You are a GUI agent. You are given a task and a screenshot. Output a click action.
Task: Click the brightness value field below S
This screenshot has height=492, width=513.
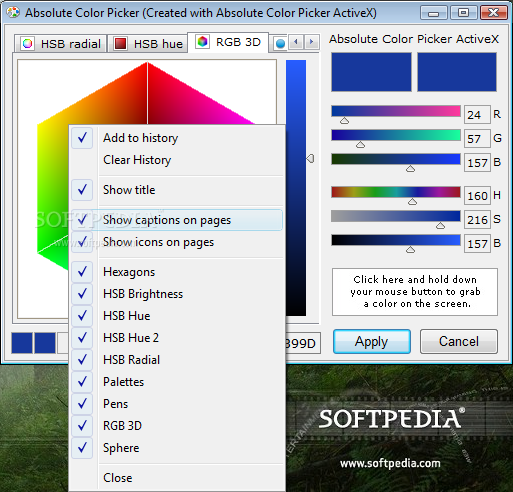coord(477,244)
